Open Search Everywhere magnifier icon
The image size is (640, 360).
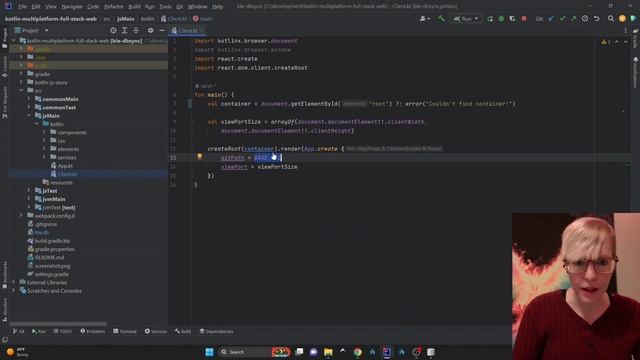click(611, 19)
